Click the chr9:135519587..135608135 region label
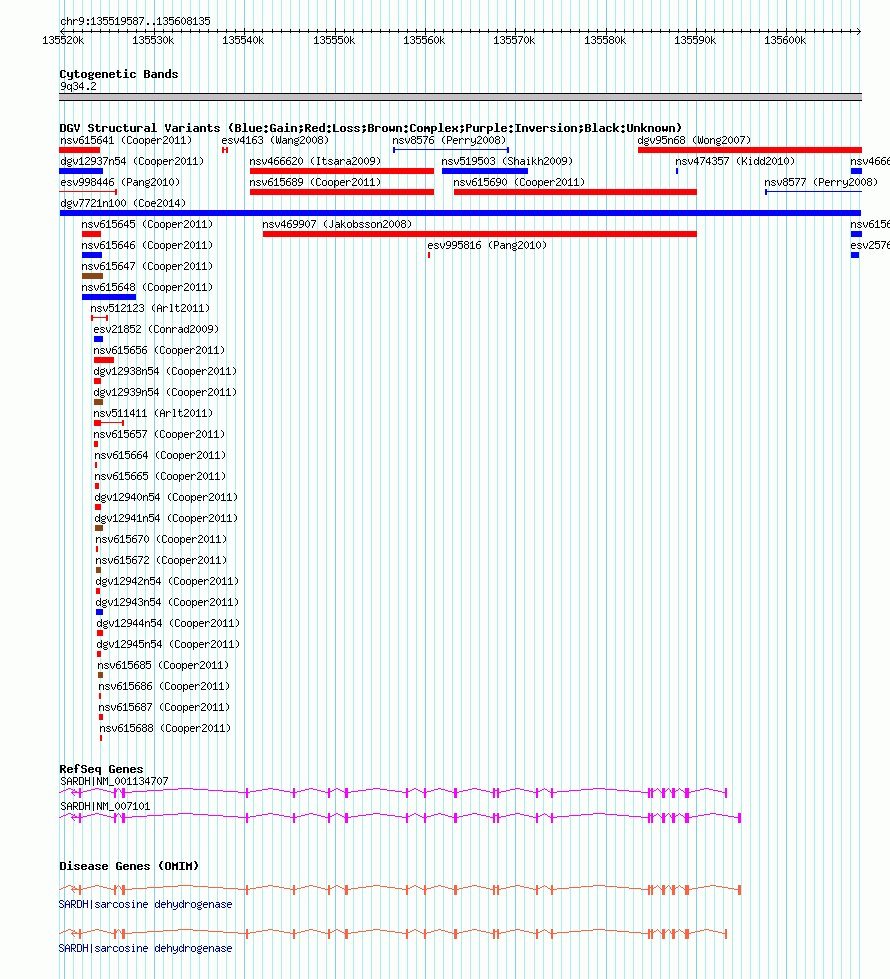 (x=135, y=21)
